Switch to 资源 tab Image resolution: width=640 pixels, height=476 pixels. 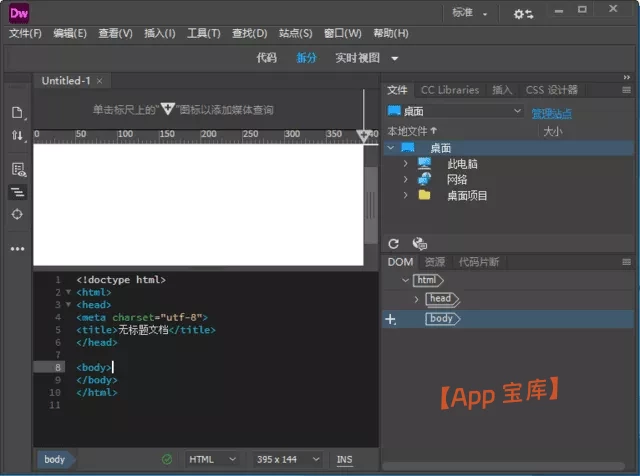[x=435, y=262]
